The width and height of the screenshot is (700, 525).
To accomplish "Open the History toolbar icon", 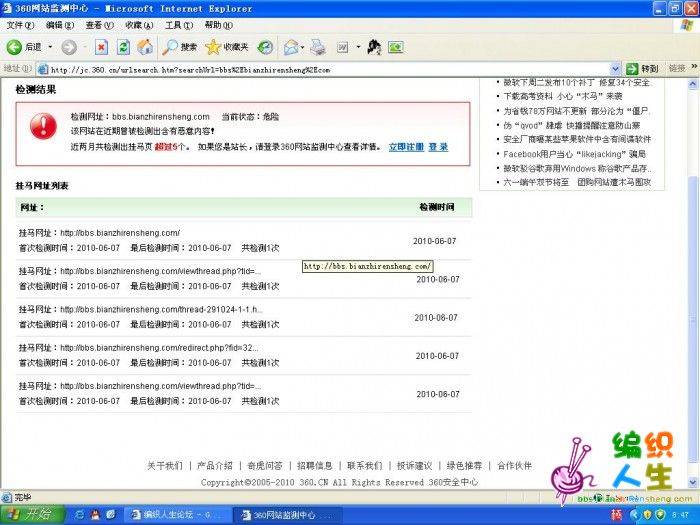I will coord(265,47).
